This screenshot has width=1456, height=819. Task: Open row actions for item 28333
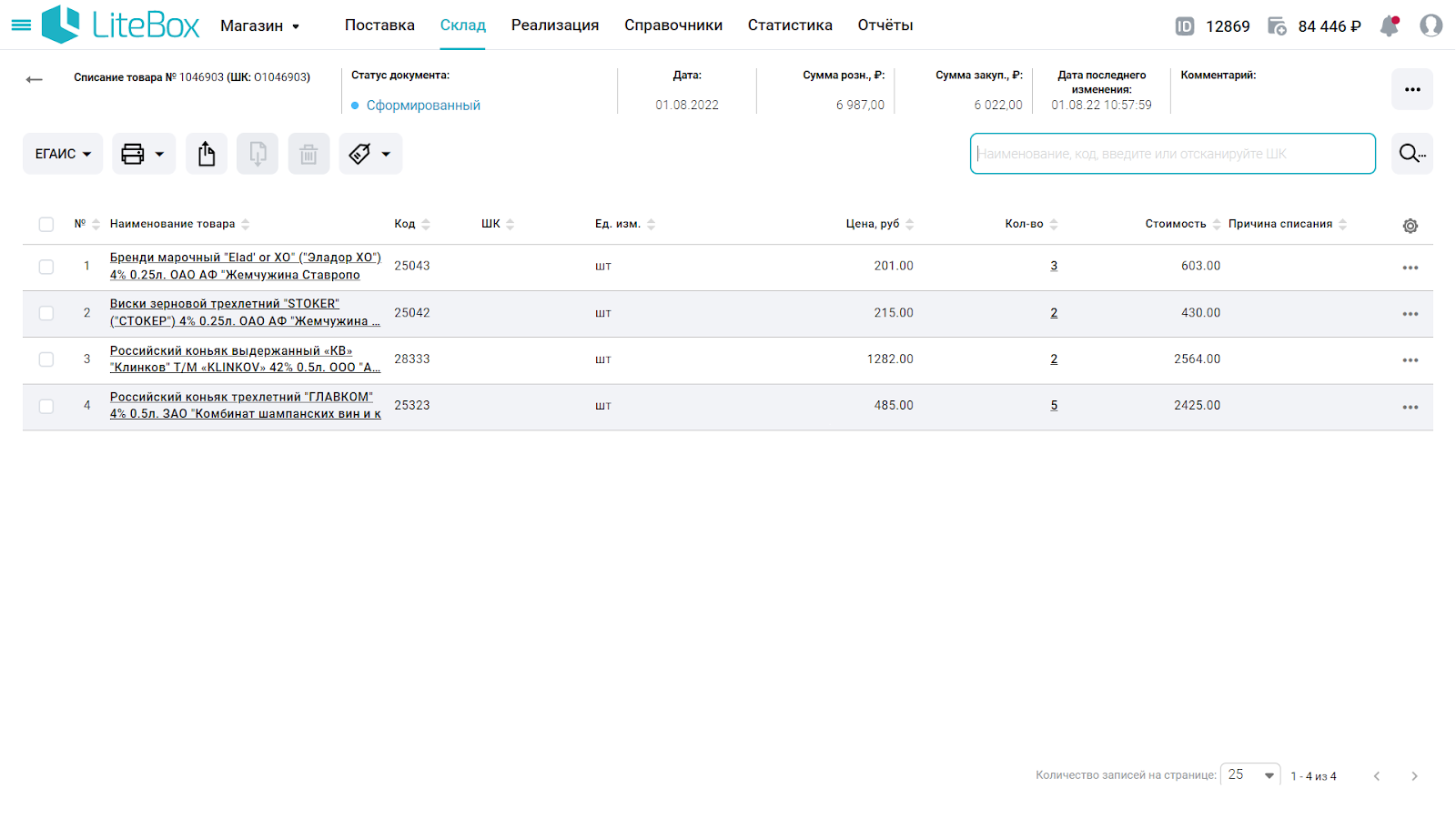(x=1410, y=360)
